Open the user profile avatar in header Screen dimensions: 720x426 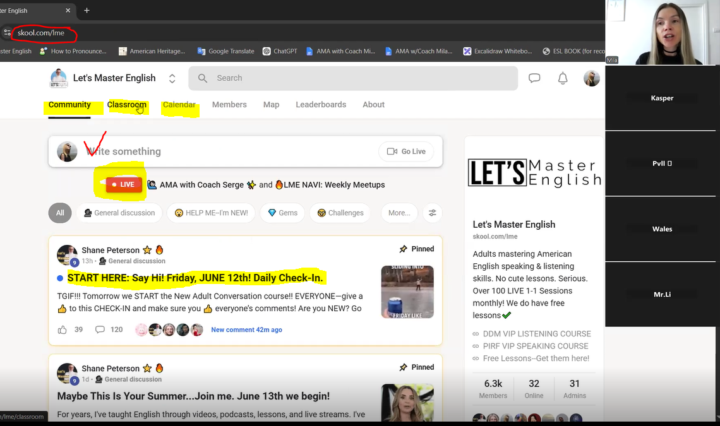click(x=591, y=78)
